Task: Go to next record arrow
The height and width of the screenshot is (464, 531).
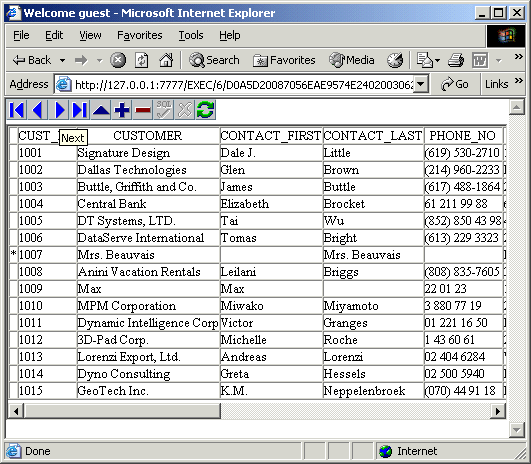Action: pyautogui.click(x=59, y=110)
